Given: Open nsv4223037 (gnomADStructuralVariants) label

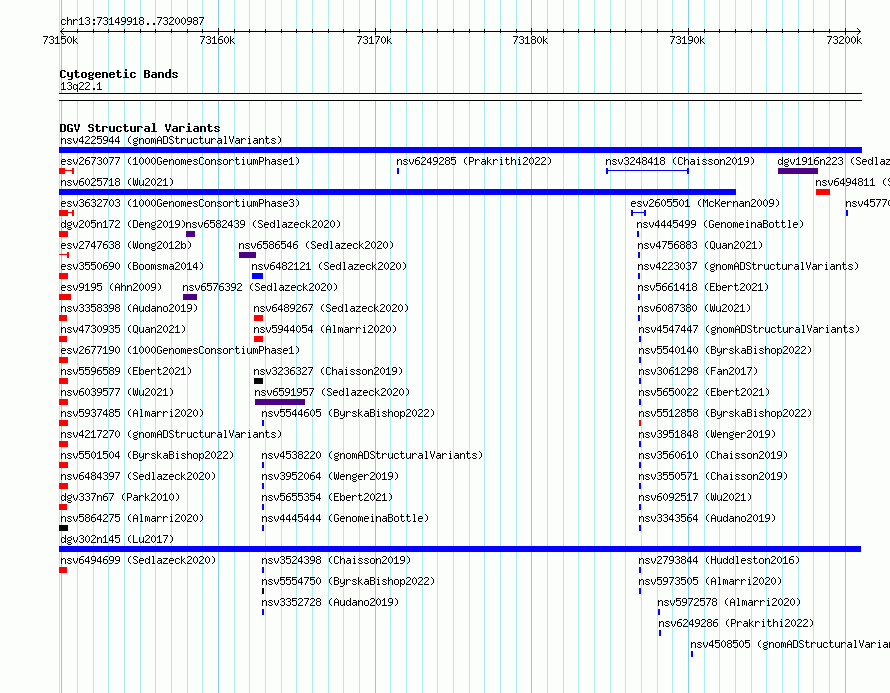Looking at the screenshot, I should click(x=748, y=266).
